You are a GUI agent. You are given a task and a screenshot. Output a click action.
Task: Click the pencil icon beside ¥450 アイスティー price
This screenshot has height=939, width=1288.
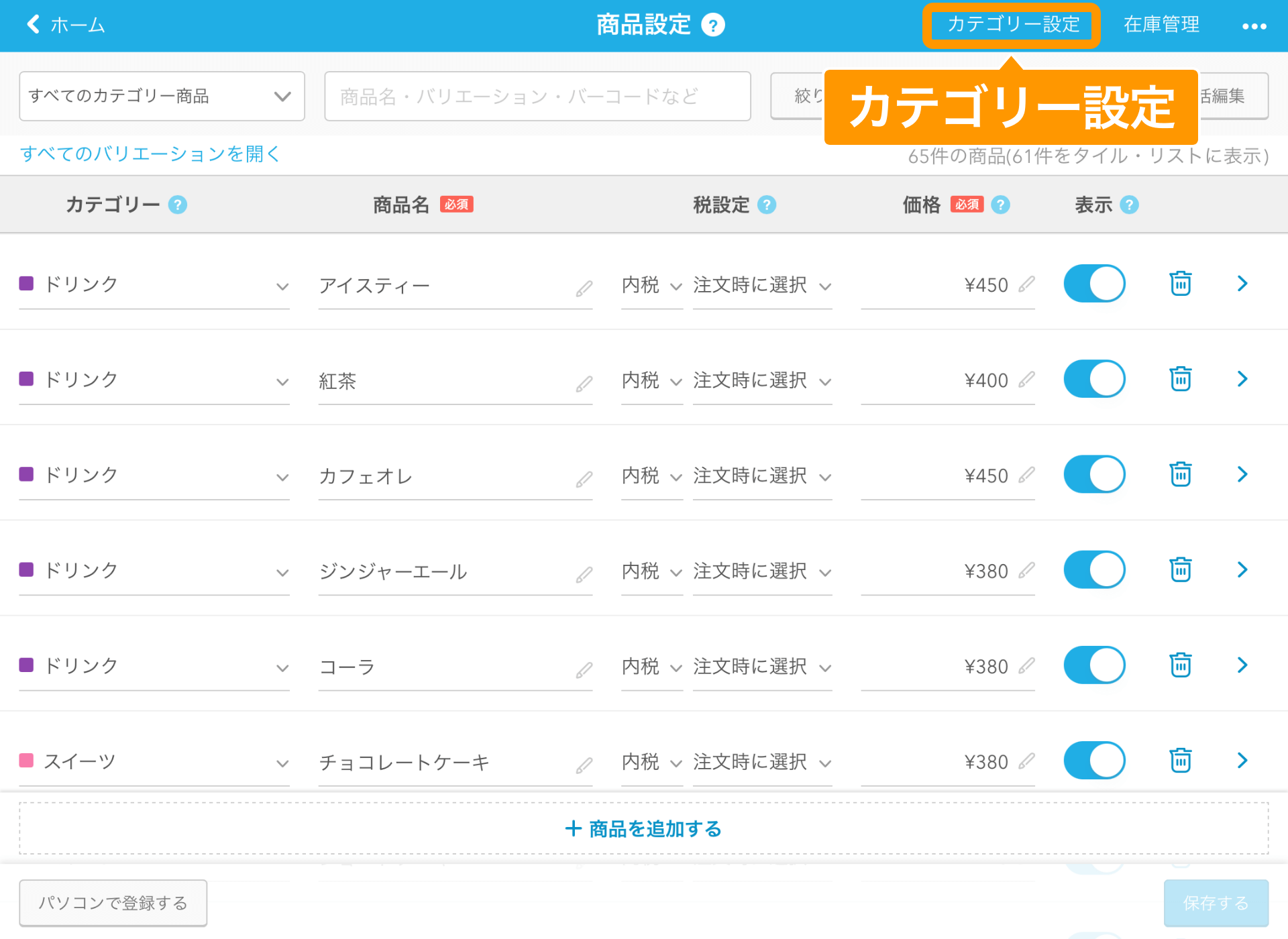click(x=1026, y=284)
